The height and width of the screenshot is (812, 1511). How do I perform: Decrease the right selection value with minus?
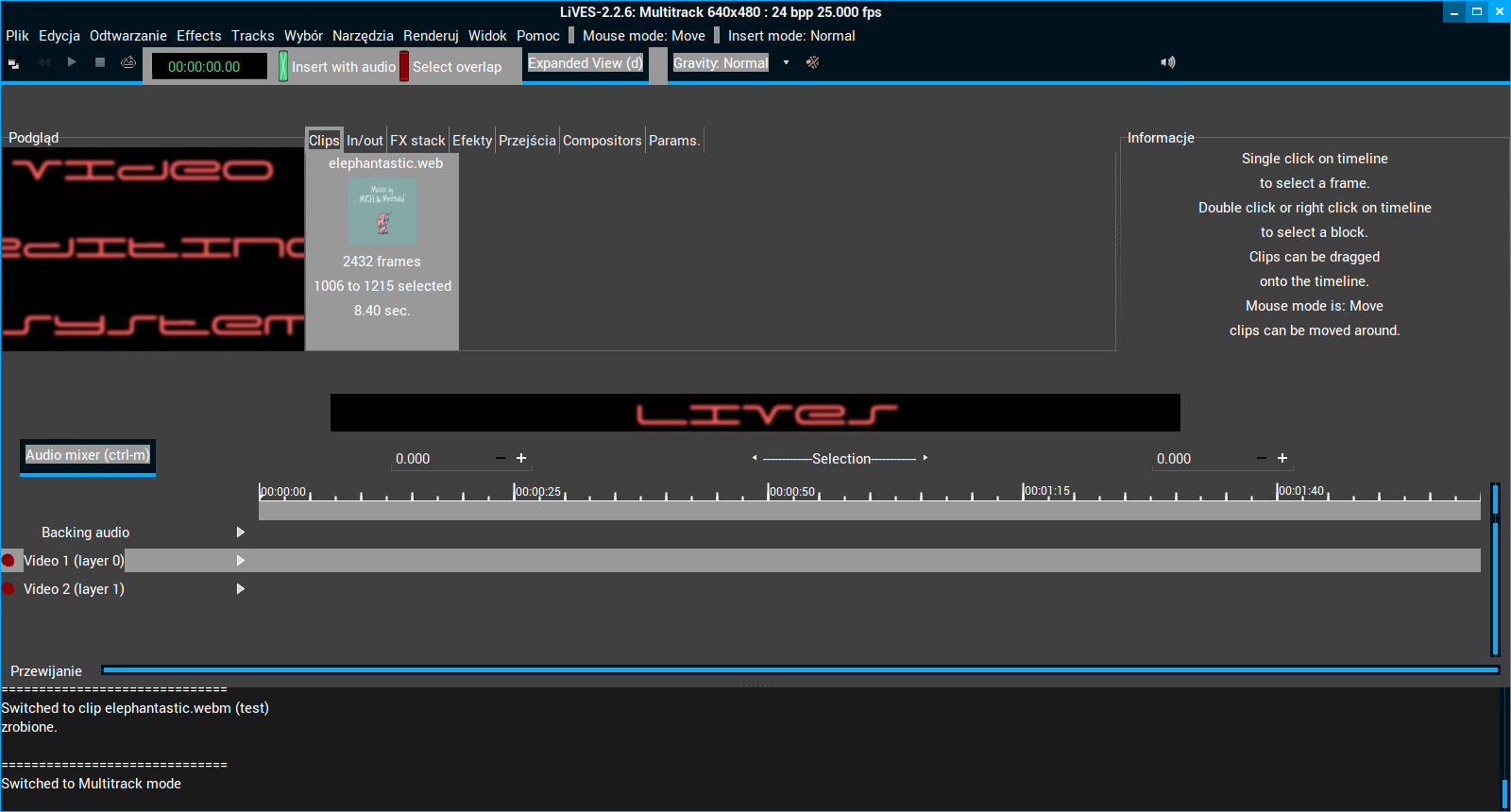coord(1262,458)
